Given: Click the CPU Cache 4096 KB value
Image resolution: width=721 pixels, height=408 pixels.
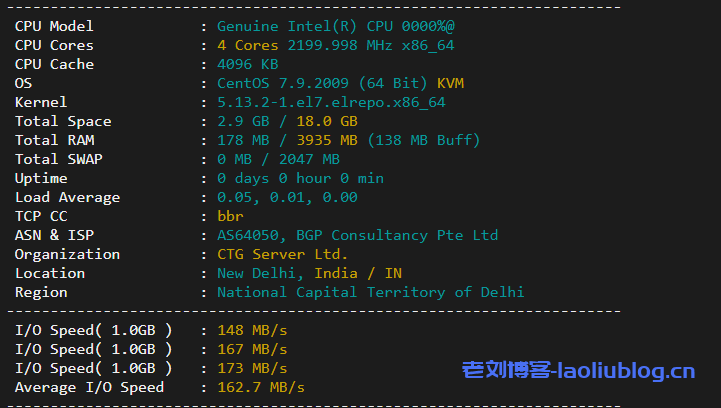Looking at the screenshot, I should (247, 64).
